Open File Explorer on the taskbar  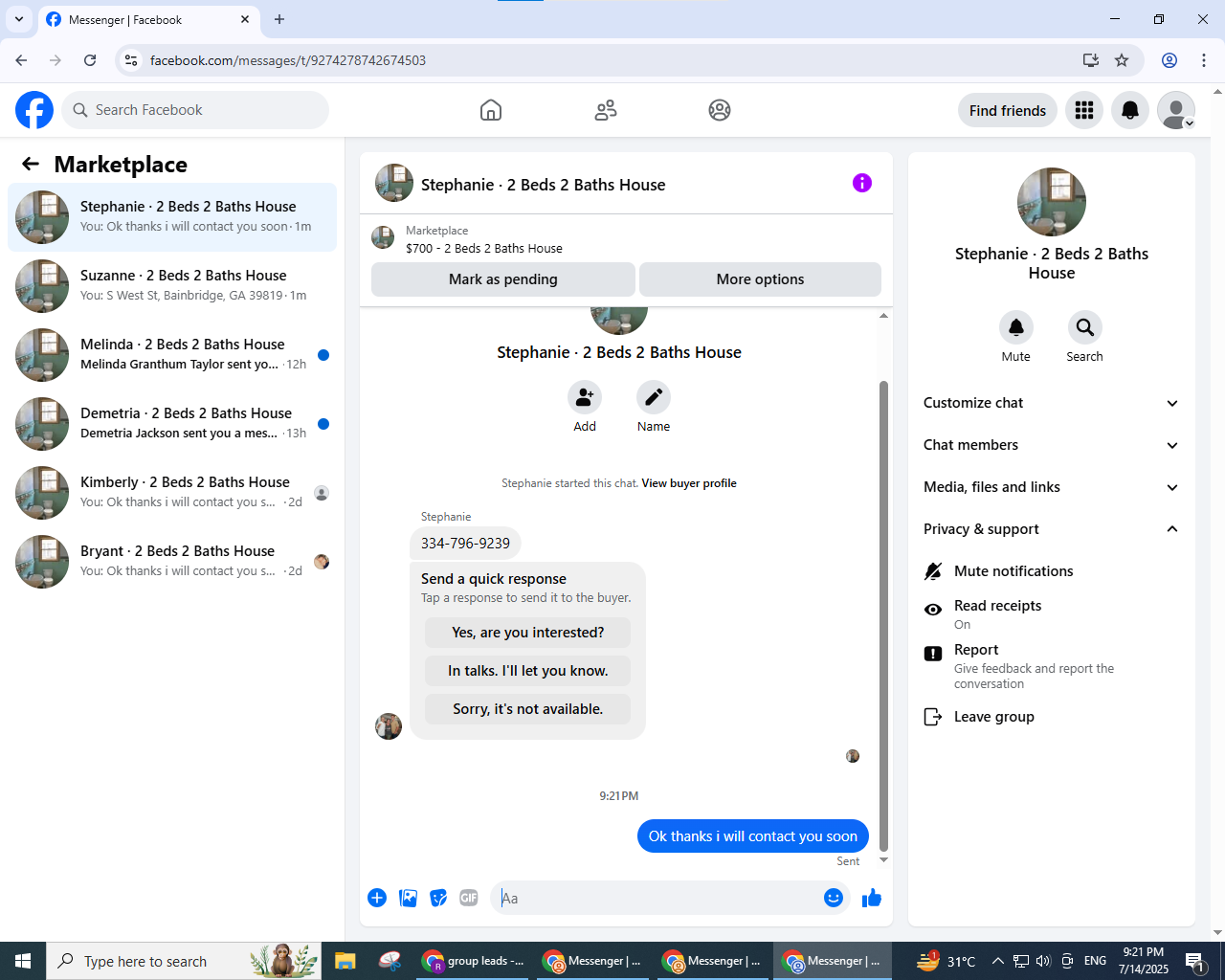(345, 961)
